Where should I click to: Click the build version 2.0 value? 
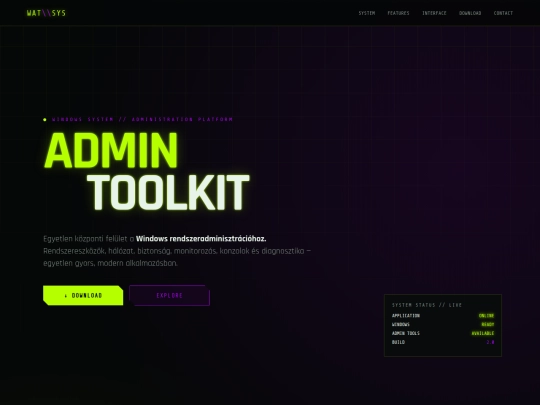[490, 342]
